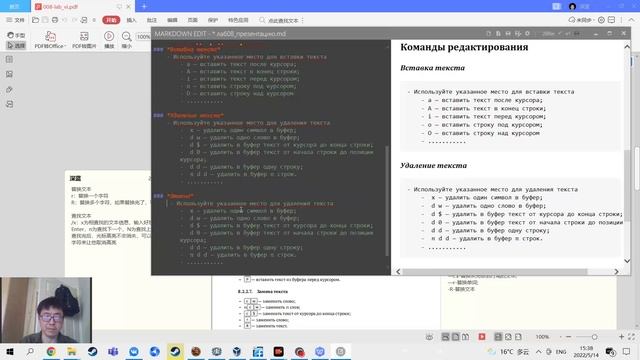Add a new tab with plus button
Image resolution: width=640 pixels, height=360 pixels.
[x=144, y=7]
